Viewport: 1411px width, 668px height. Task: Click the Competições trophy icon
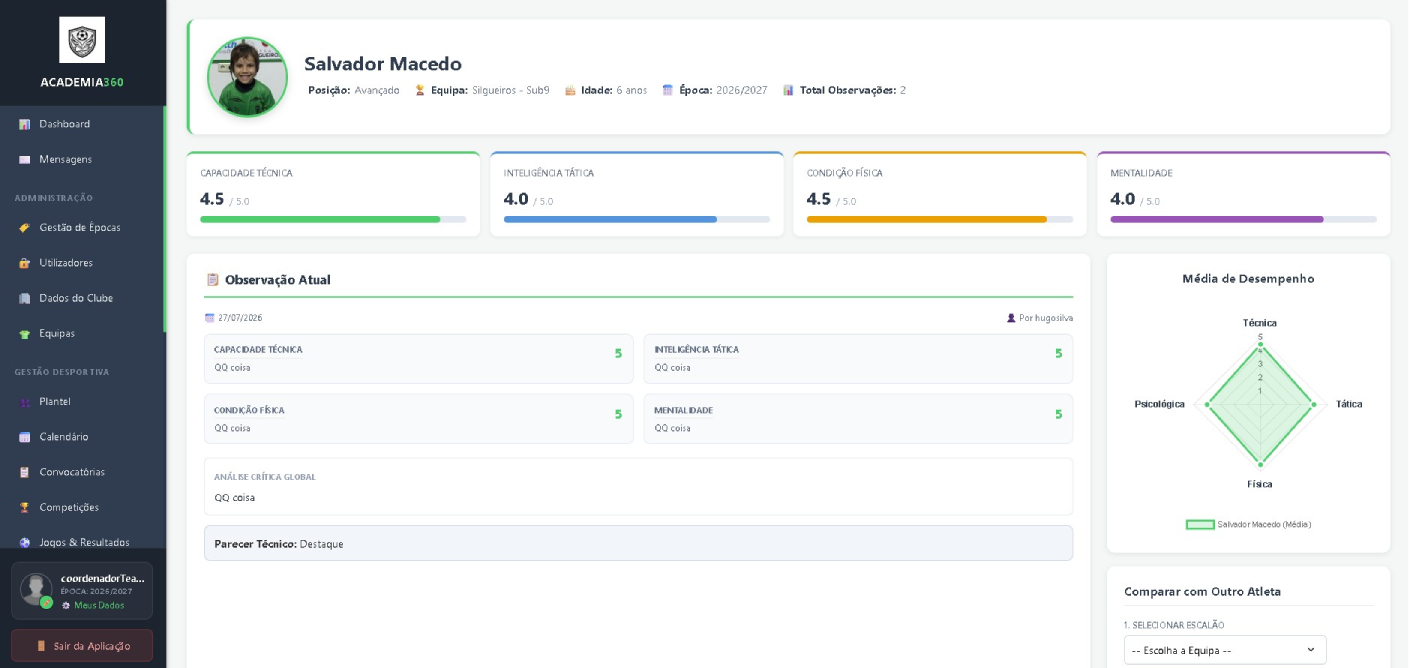[x=25, y=508]
